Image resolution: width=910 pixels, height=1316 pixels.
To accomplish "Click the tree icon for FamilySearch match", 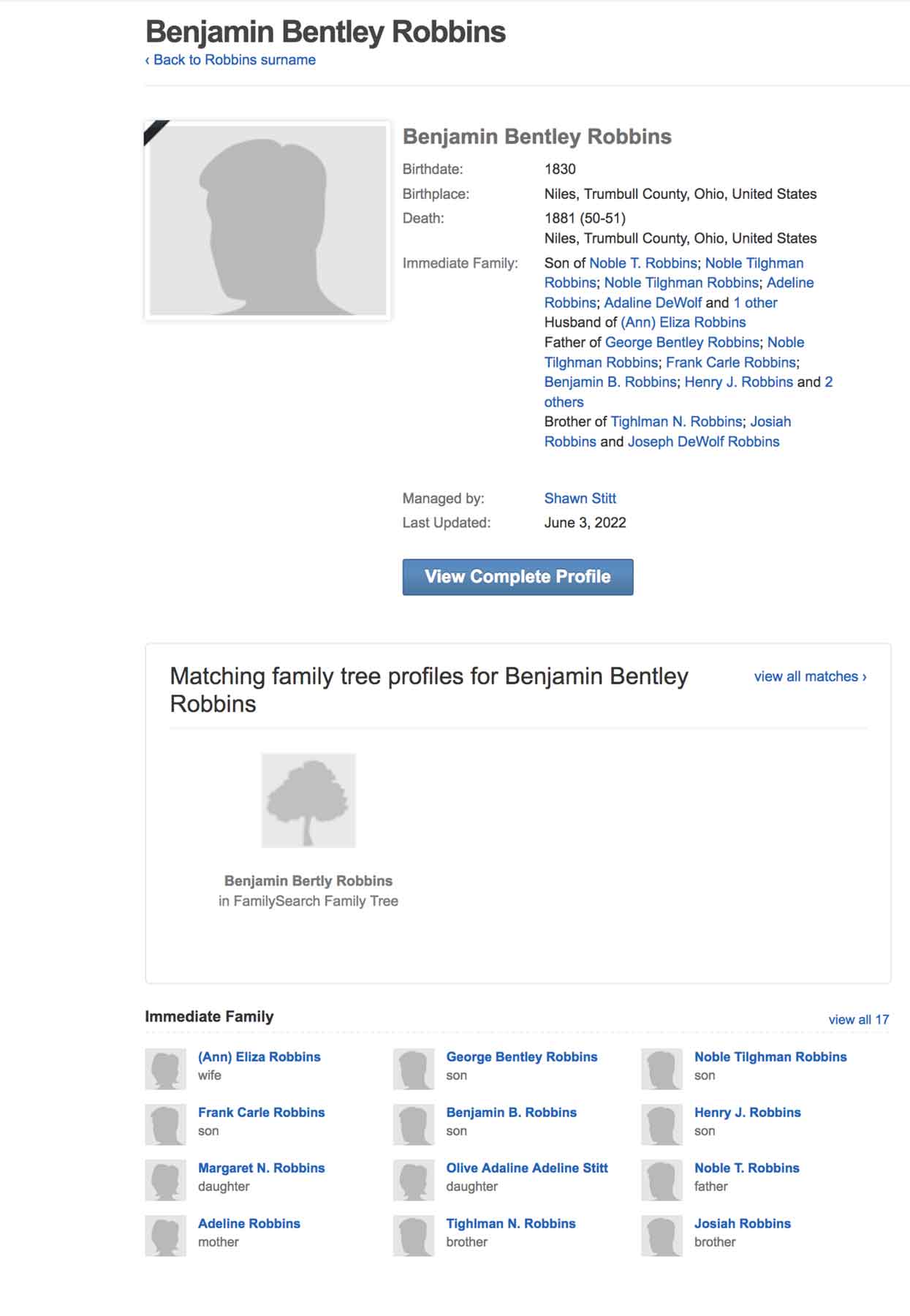I will click(x=308, y=801).
